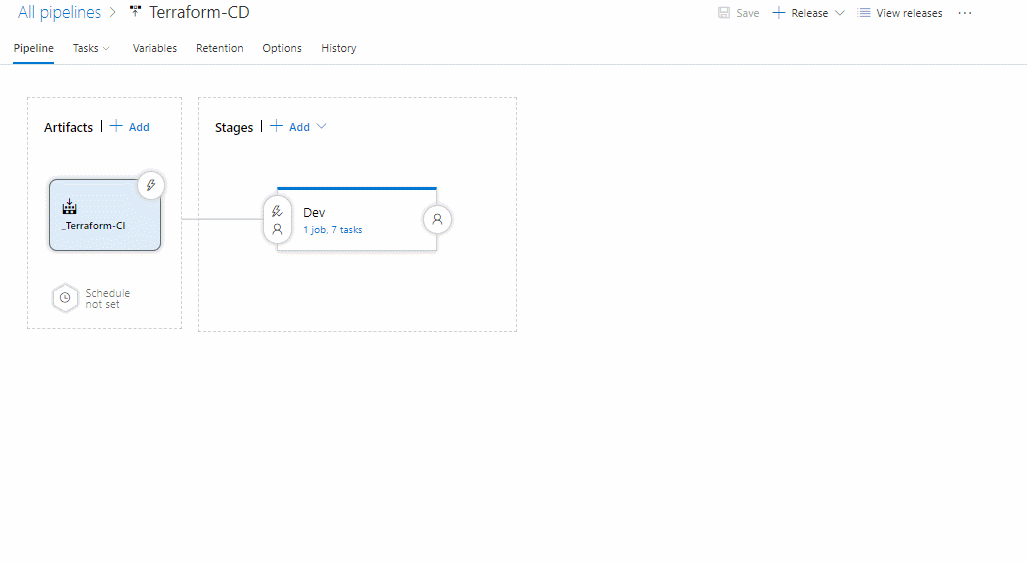Screen dimensions: 1027x564
Task: Open the 1 job, 7 tasks link
Action: click(x=333, y=230)
